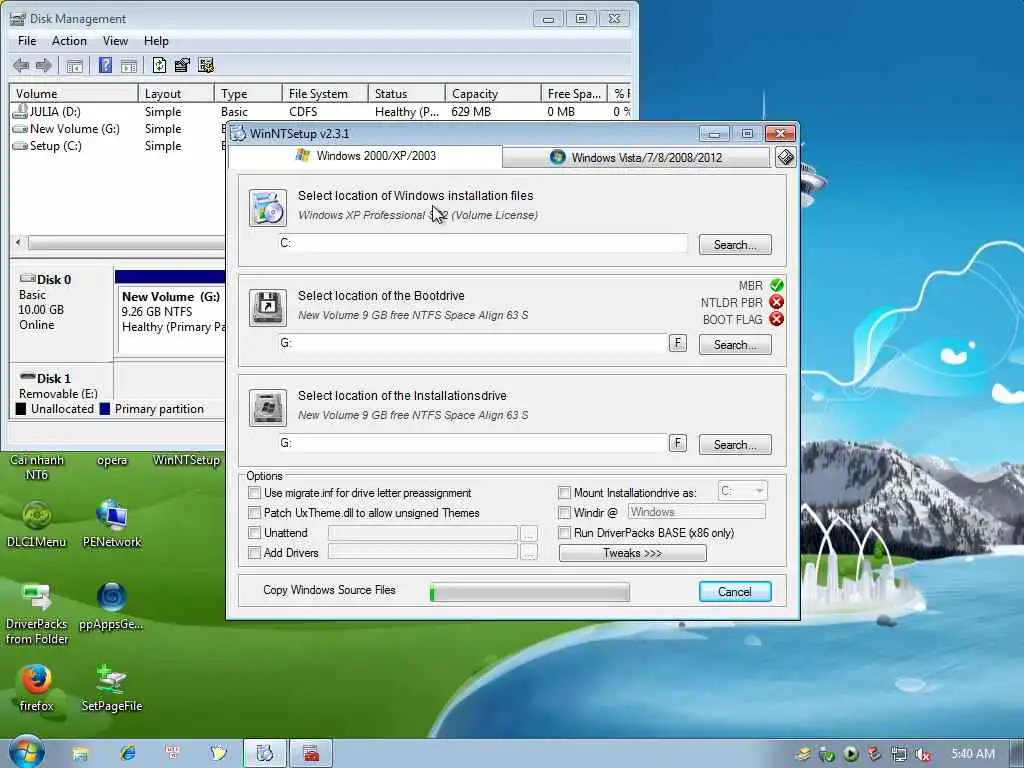Open the Action menu in Disk Management
Image resolution: width=1024 pixels, height=768 pixels.
(x=69, y=40)
